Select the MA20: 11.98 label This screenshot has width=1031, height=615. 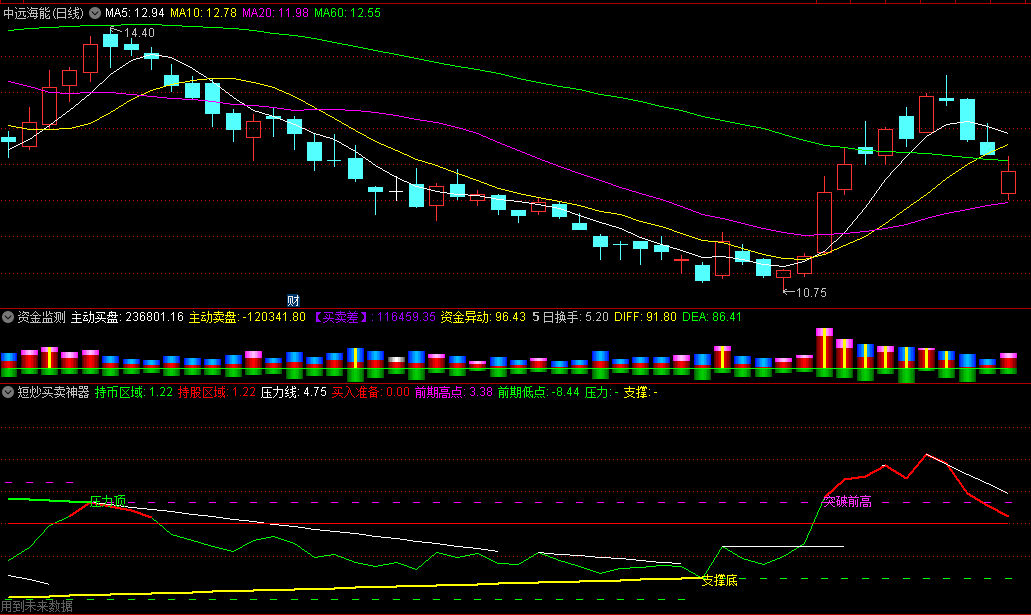pos(275,12)
